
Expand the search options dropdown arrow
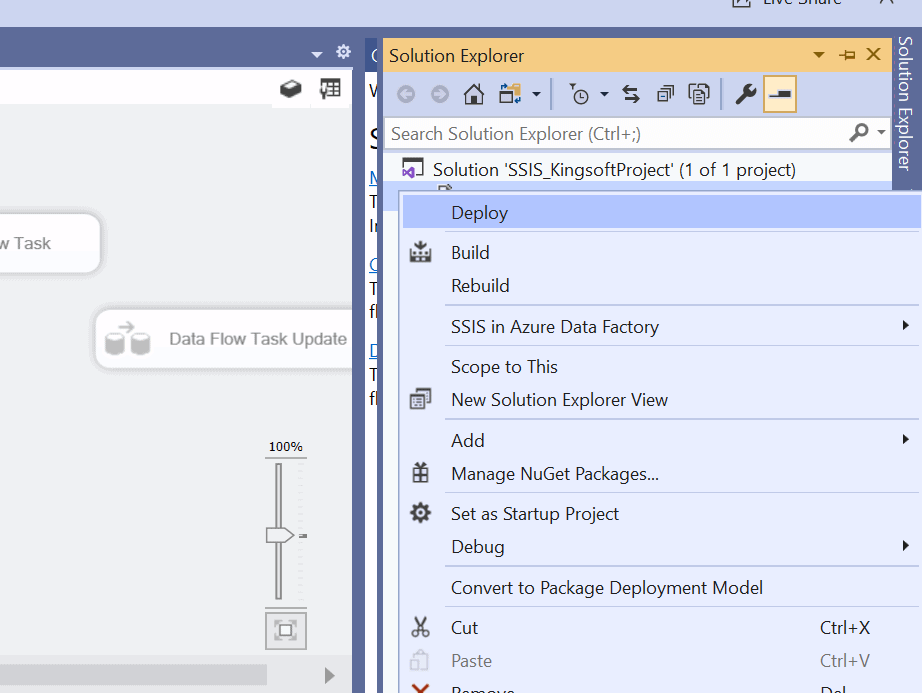click(x=881, y=132)
